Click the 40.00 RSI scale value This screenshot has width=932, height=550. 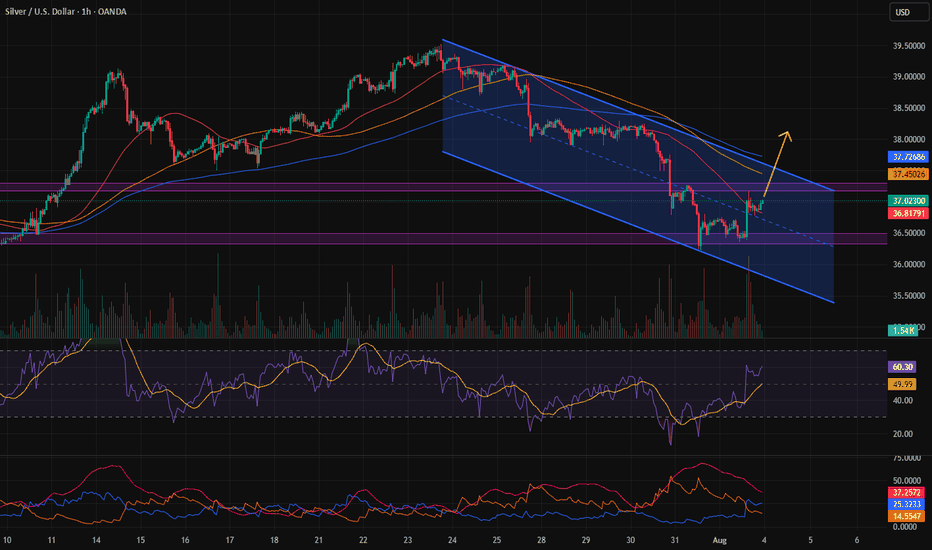tap(902, 400)
